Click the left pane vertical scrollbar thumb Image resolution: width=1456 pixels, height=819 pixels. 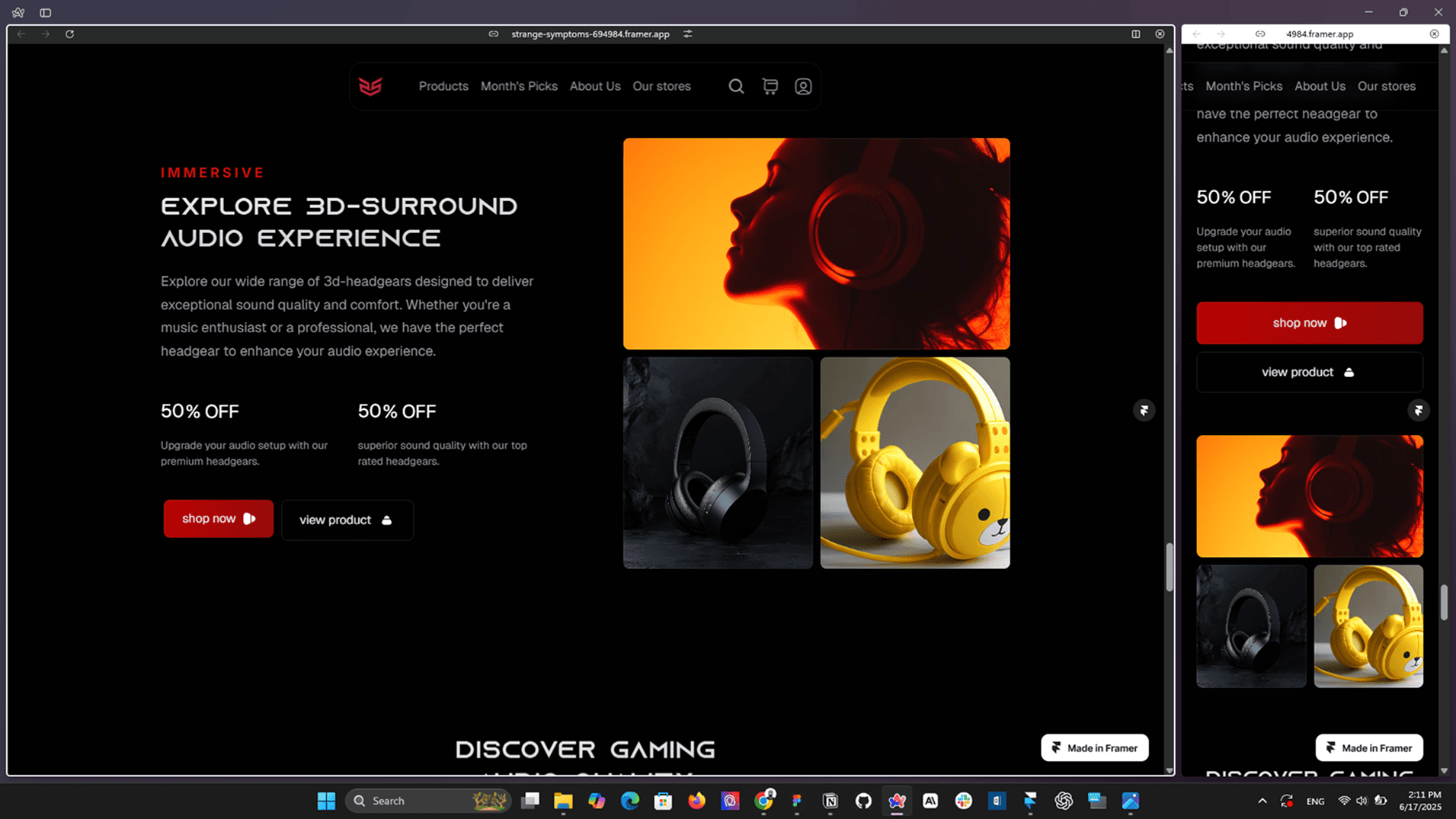point(1170,568)
